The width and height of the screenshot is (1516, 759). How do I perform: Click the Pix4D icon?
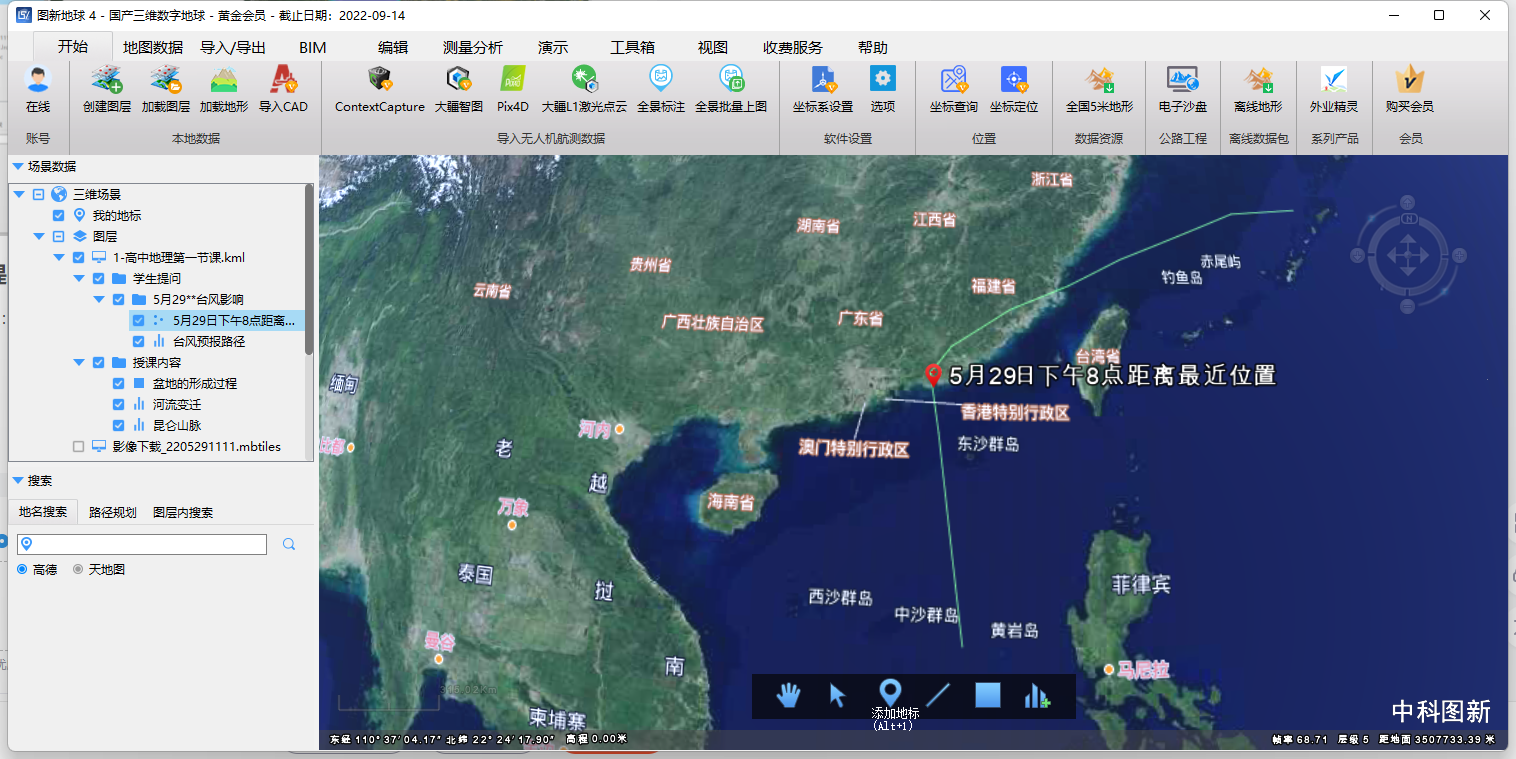(x=513, y=80)
